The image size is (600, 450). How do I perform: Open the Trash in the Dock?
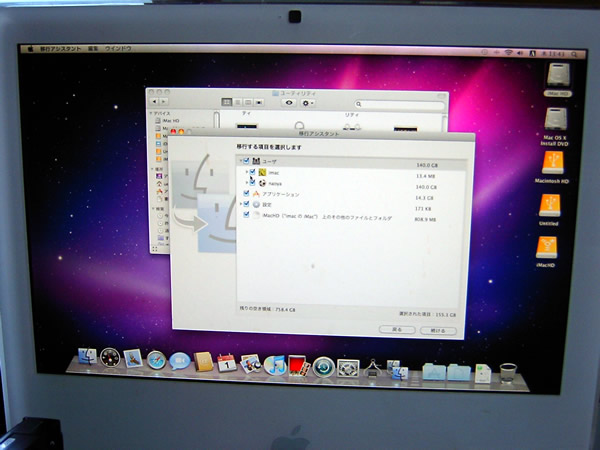(508, 373)
